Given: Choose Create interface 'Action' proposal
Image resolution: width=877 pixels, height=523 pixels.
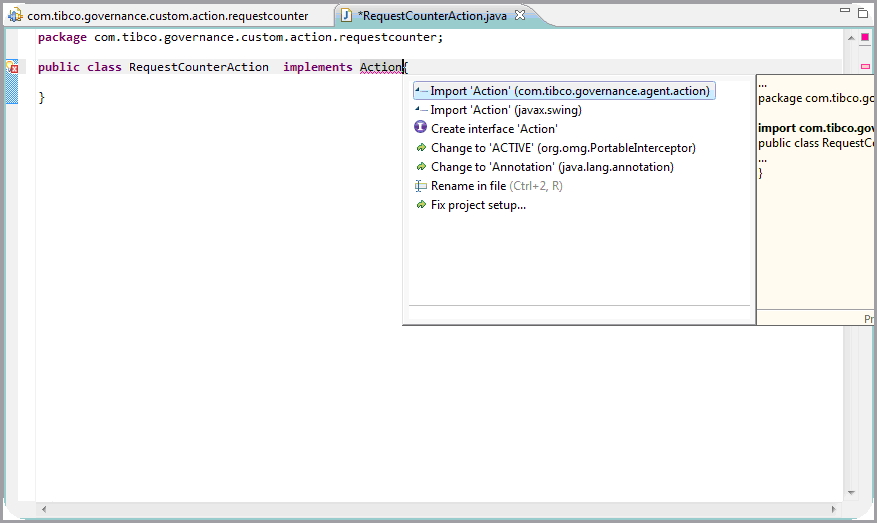Looking at the screenshot, I should click(494, 129).
